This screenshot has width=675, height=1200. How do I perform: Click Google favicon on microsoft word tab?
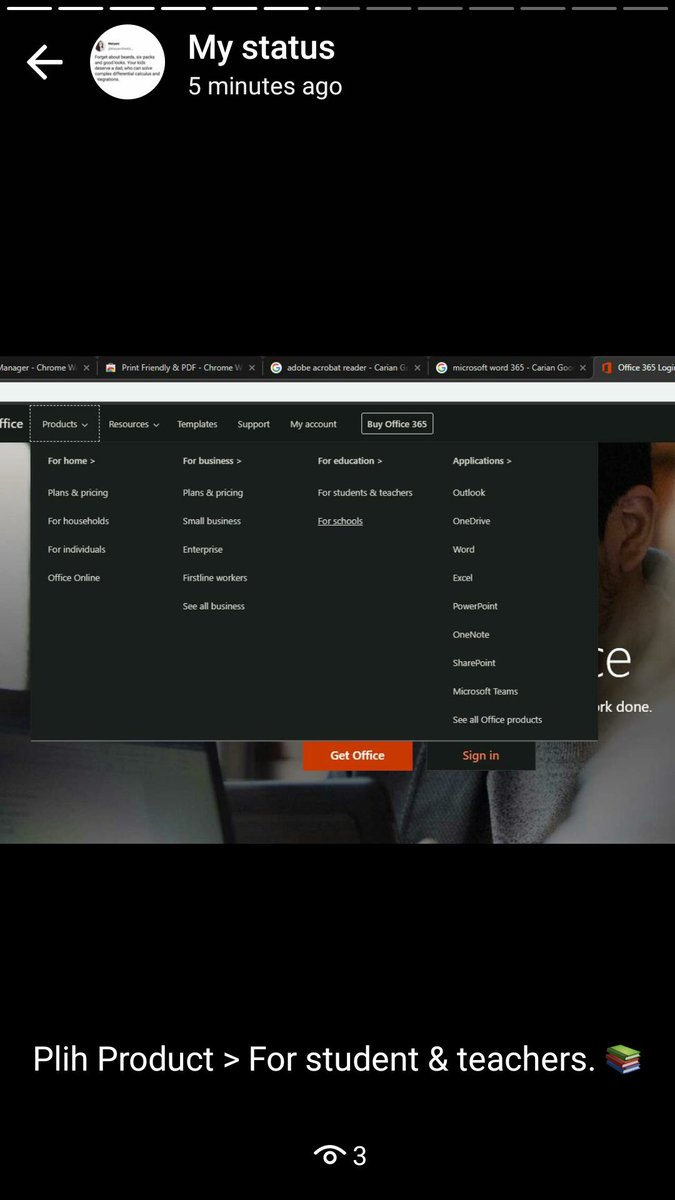coord(441,368)
